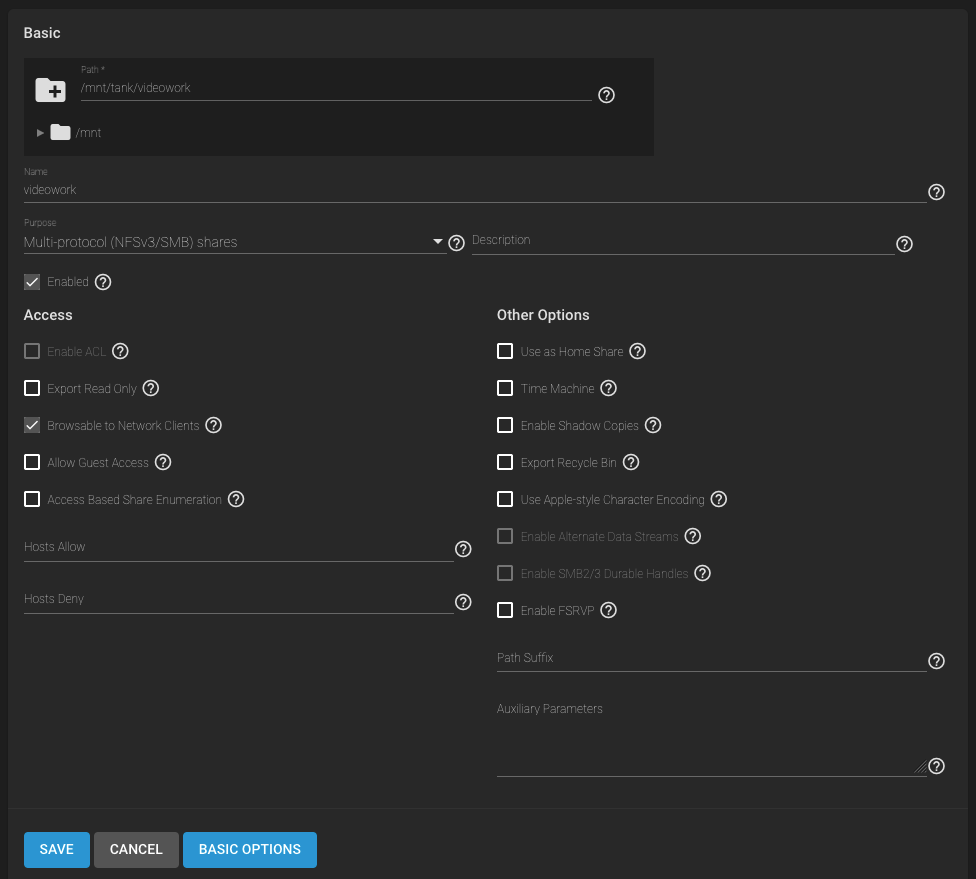976x879 pixels.
Task: Show help for Auxiliary Parameters
Action: [936, 766]
